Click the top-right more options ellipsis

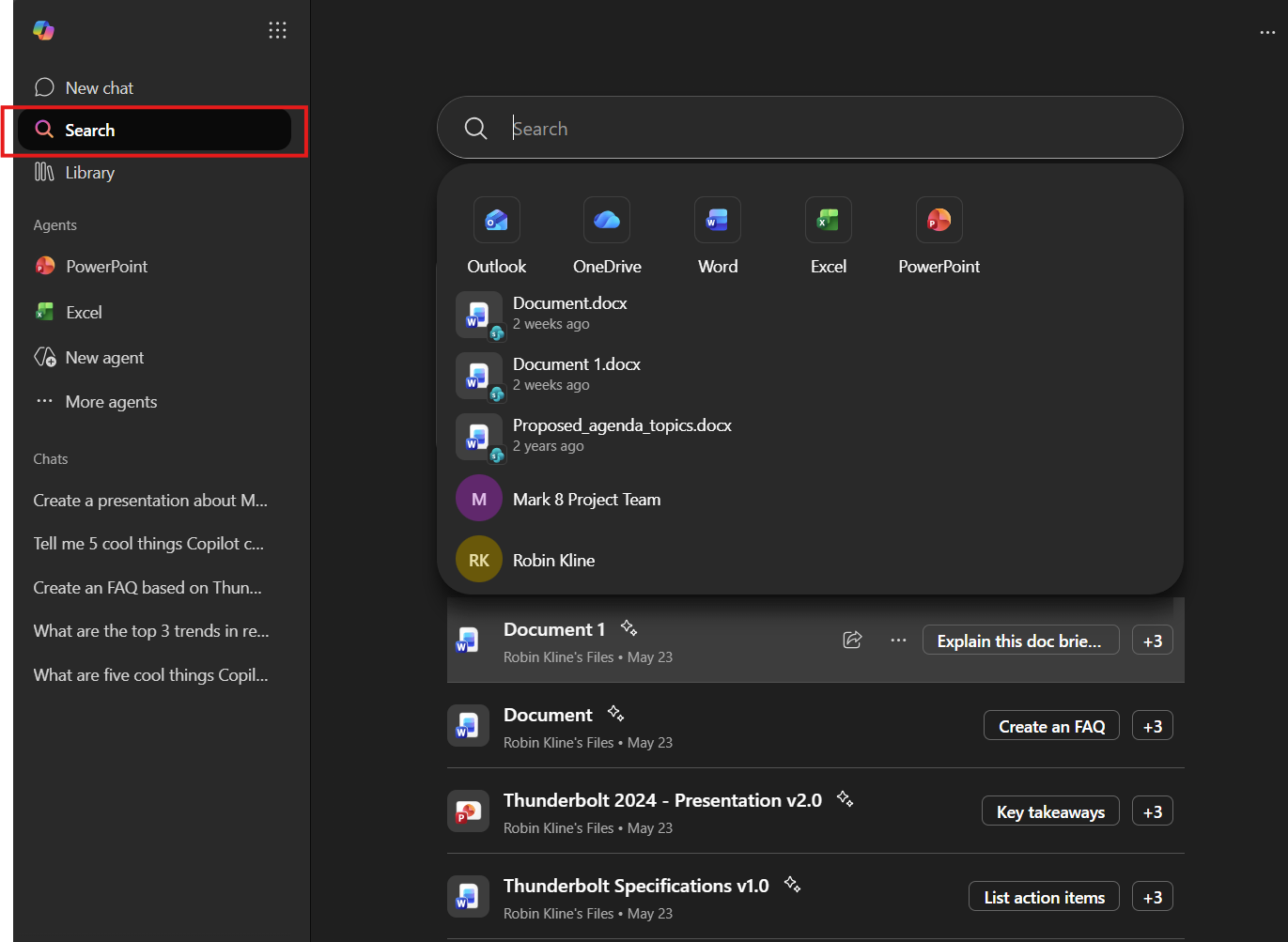pyautogui.click(x=1267, y=33)
